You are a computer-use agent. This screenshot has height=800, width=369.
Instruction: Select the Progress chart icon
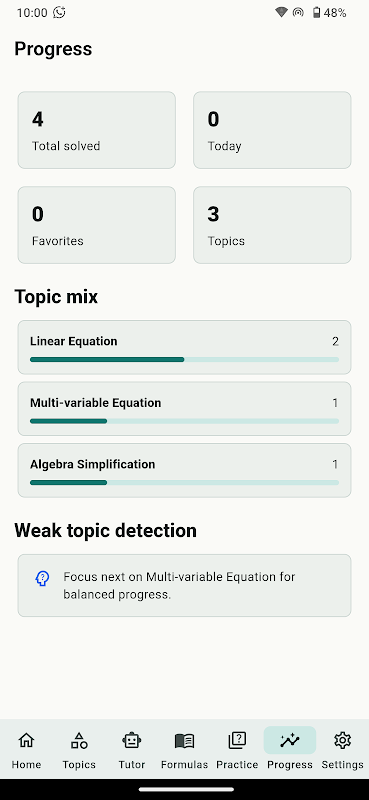click(290, 740)
